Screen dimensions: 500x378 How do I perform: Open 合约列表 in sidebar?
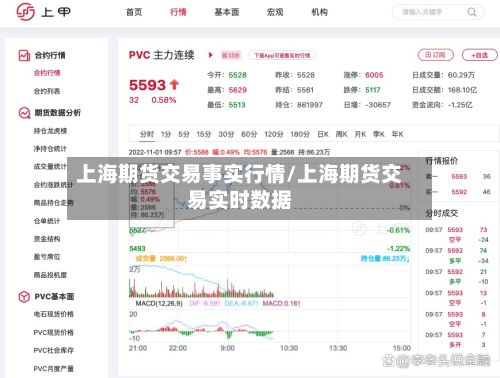(x=47, y=91)
